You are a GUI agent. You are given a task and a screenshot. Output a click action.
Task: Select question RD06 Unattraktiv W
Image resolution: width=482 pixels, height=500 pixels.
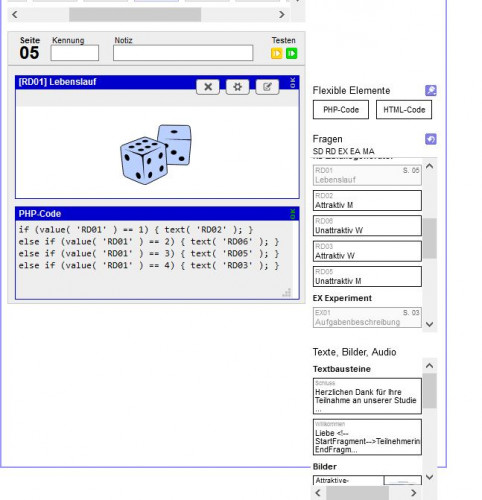[x=367, y=226]
